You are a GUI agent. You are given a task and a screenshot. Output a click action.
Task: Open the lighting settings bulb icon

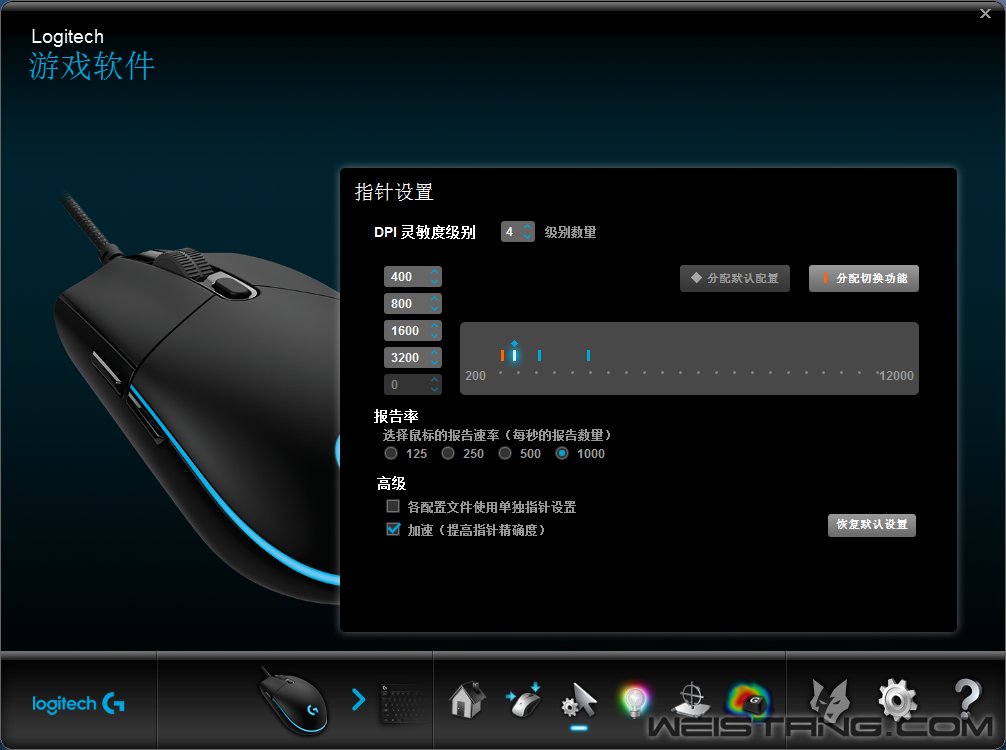[x=635, y=701]
